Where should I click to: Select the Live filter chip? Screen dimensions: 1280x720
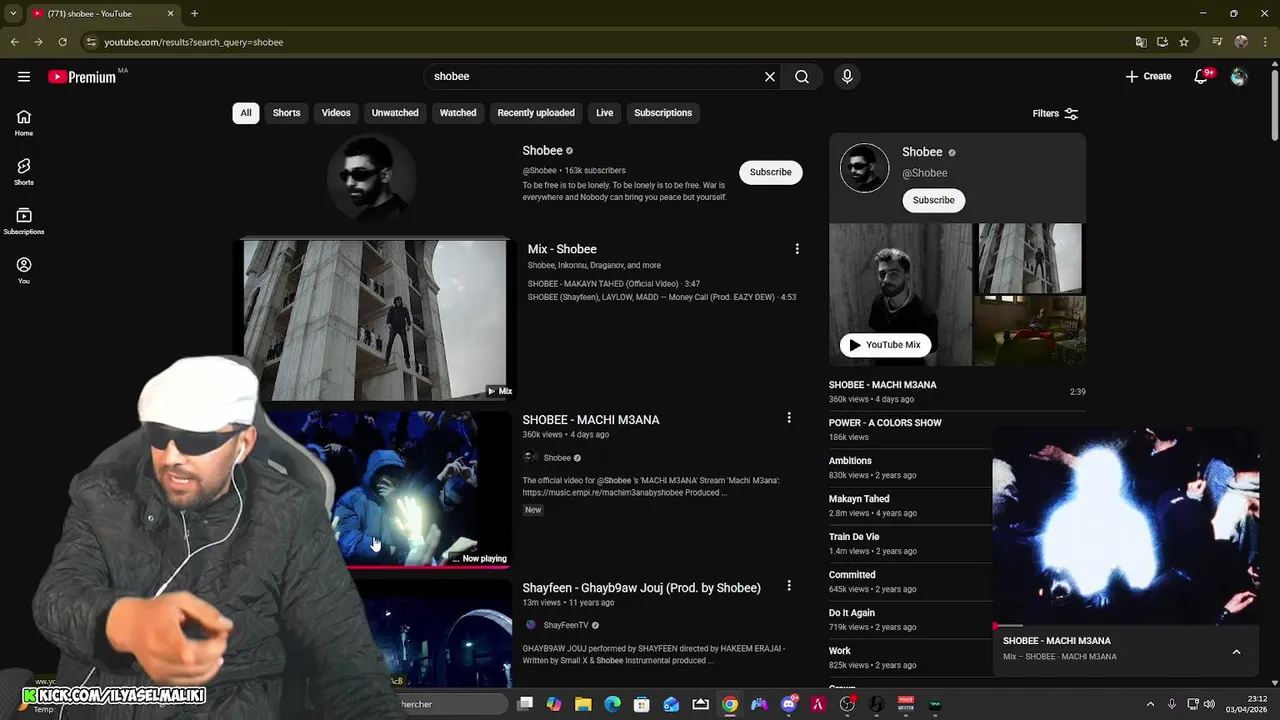coord(604,113)
